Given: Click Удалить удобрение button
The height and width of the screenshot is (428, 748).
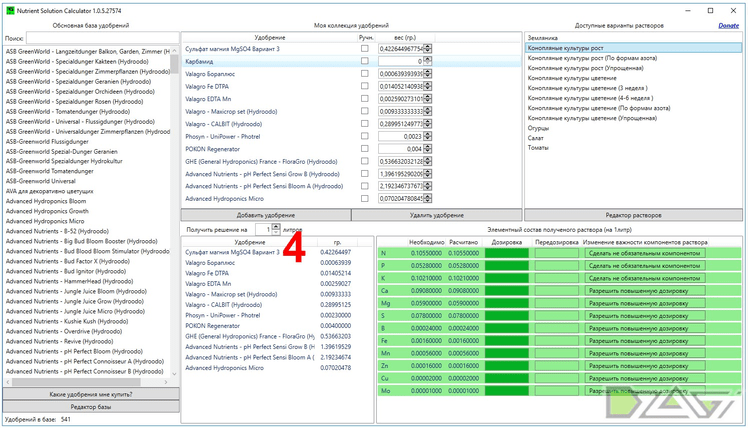Looking at the screenshot, I should pyautogui.click(x=436, y=215).
